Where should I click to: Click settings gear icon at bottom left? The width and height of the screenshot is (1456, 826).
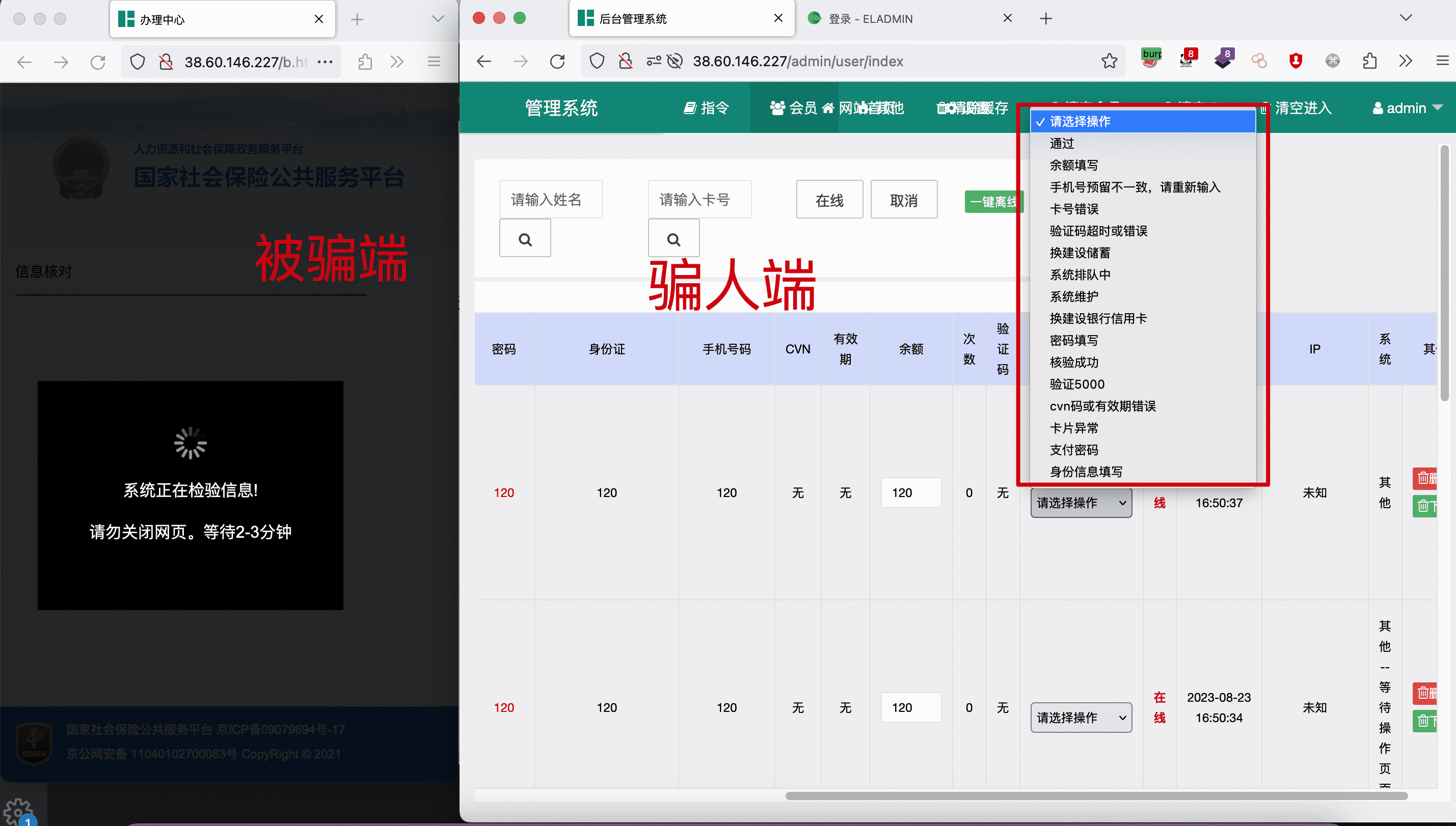(18, 811)
